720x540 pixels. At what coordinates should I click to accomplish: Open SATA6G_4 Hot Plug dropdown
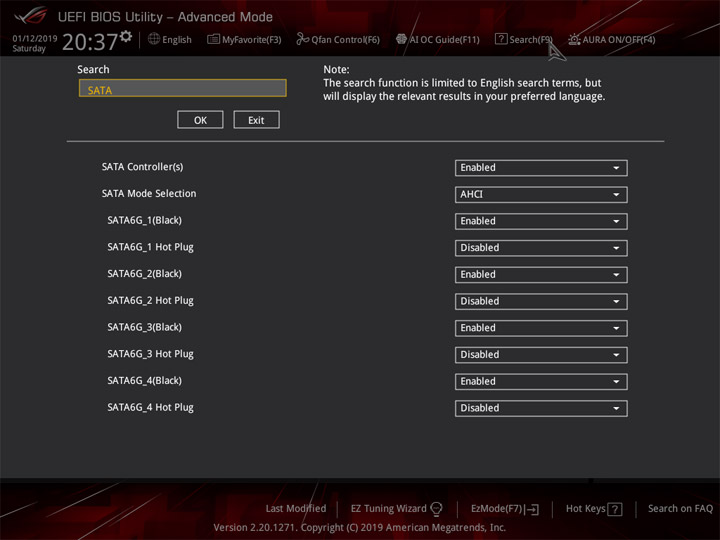[x=541, y=408]
